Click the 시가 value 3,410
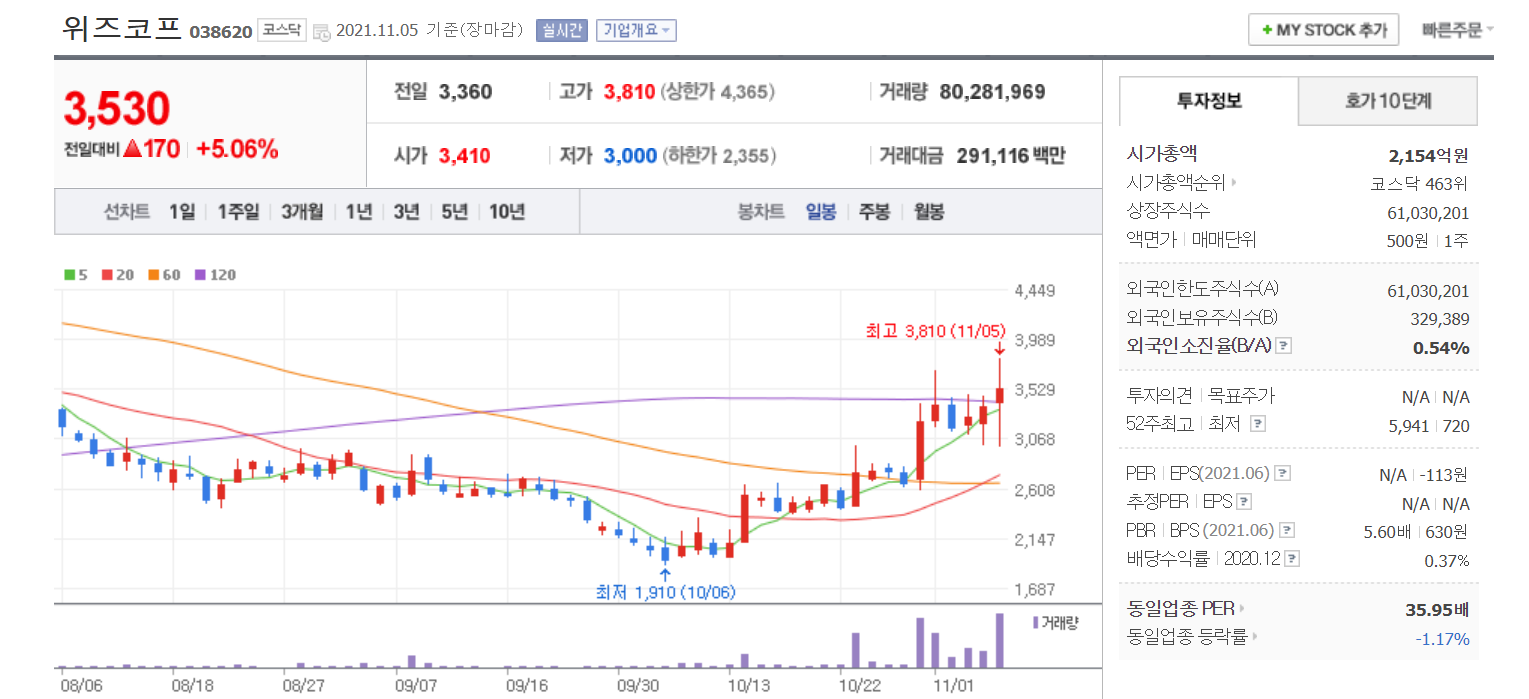Image resolution: width=1529 pixels, height=699 pixels. click(465, 156)
